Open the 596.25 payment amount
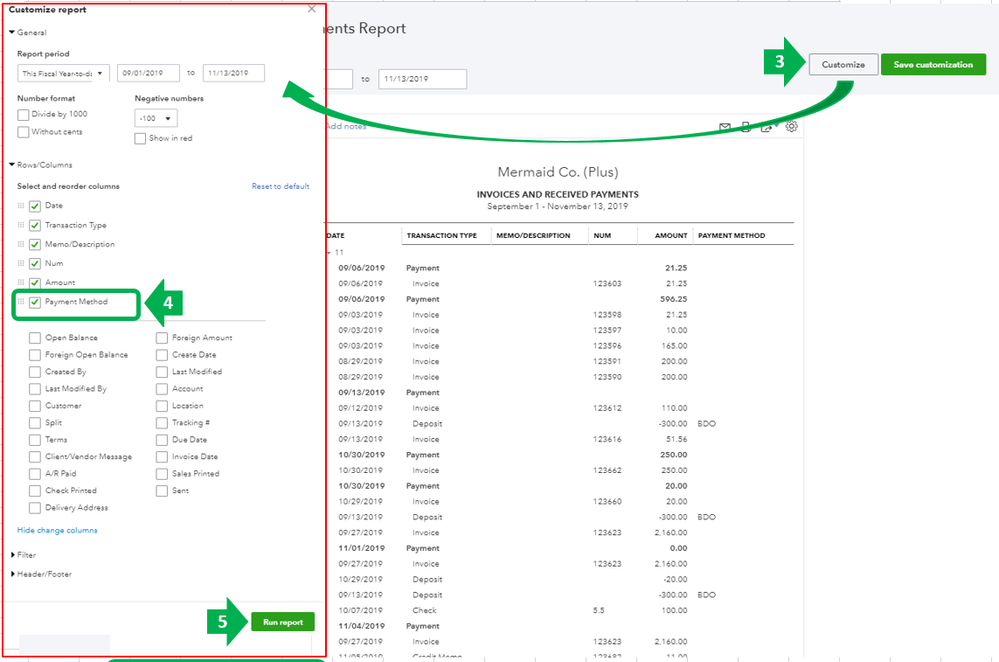 pos(673,299)
